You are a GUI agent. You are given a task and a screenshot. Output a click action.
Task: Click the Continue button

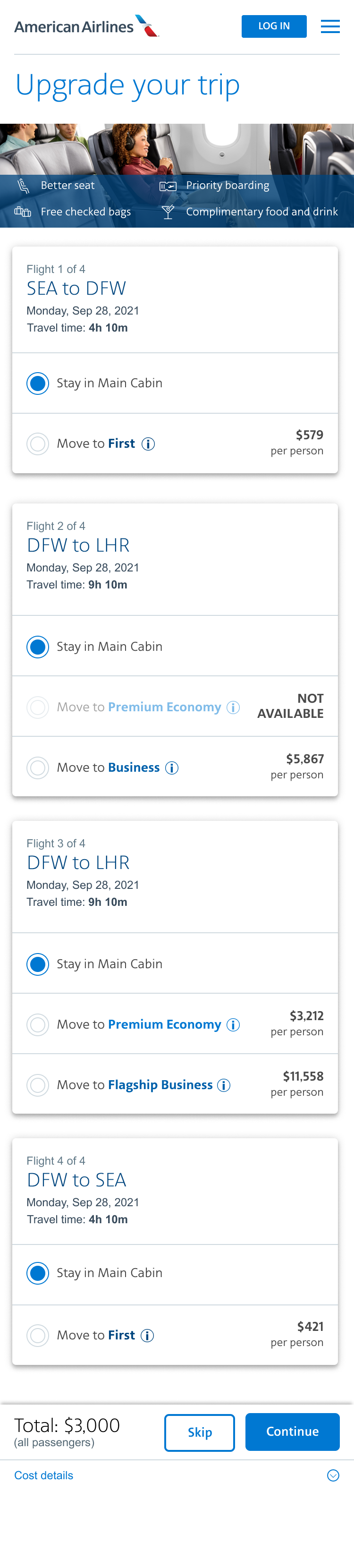click(x=292, y=1431)
